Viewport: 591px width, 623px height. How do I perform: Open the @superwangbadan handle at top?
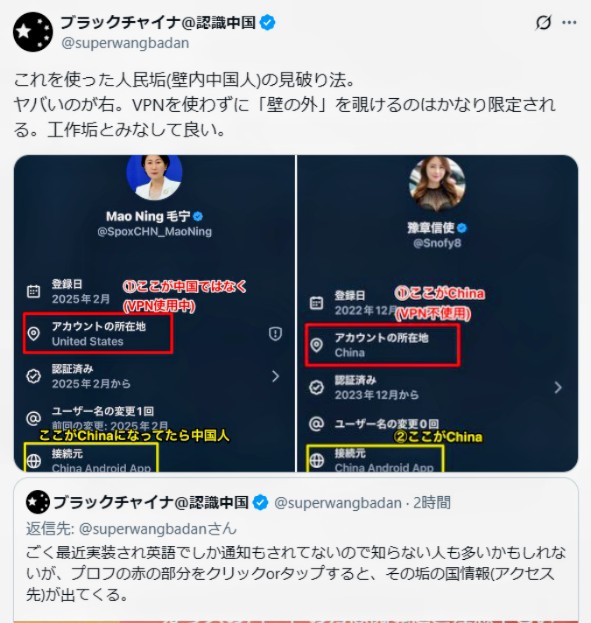(125, 43)
